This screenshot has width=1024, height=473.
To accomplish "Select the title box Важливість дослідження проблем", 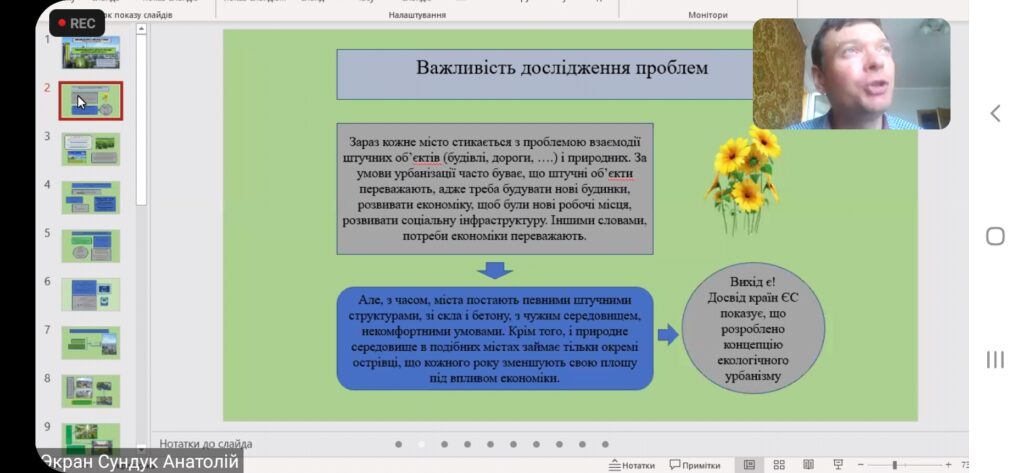I will pyautogui.click(x=545, y=74).
